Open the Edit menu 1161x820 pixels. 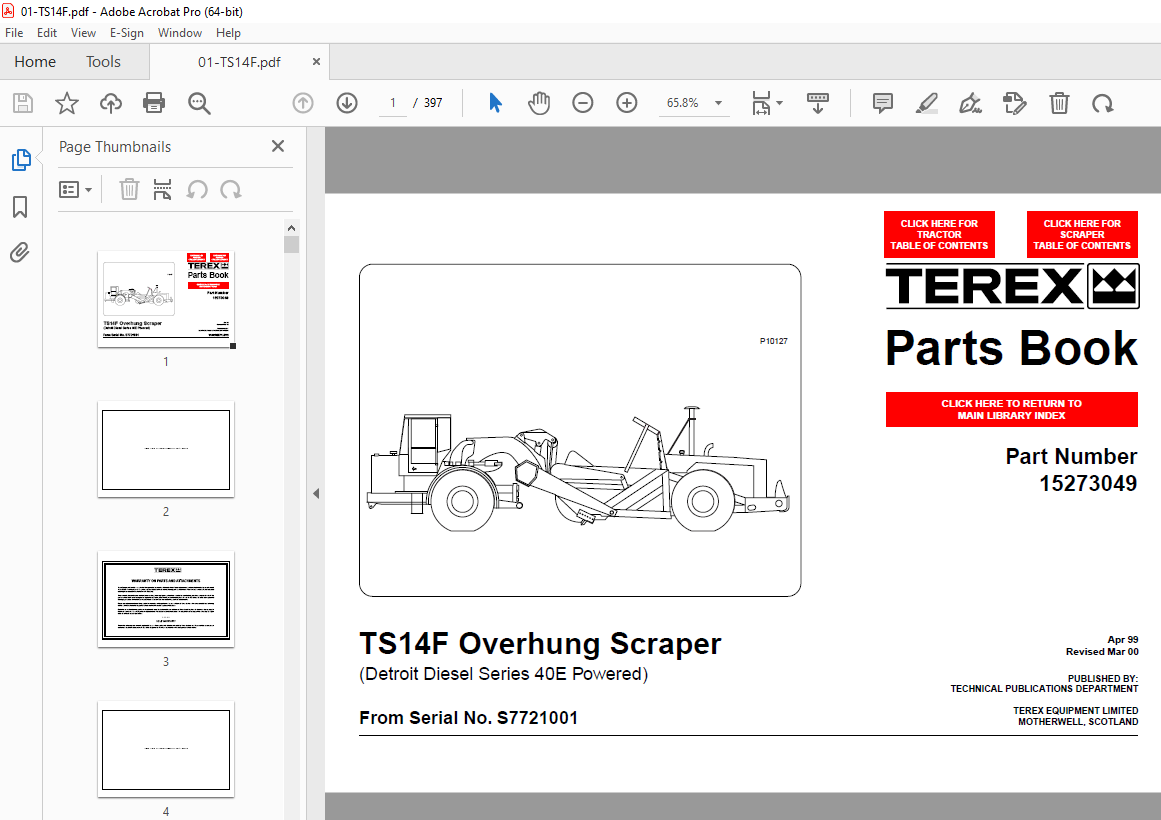[47, 33]
